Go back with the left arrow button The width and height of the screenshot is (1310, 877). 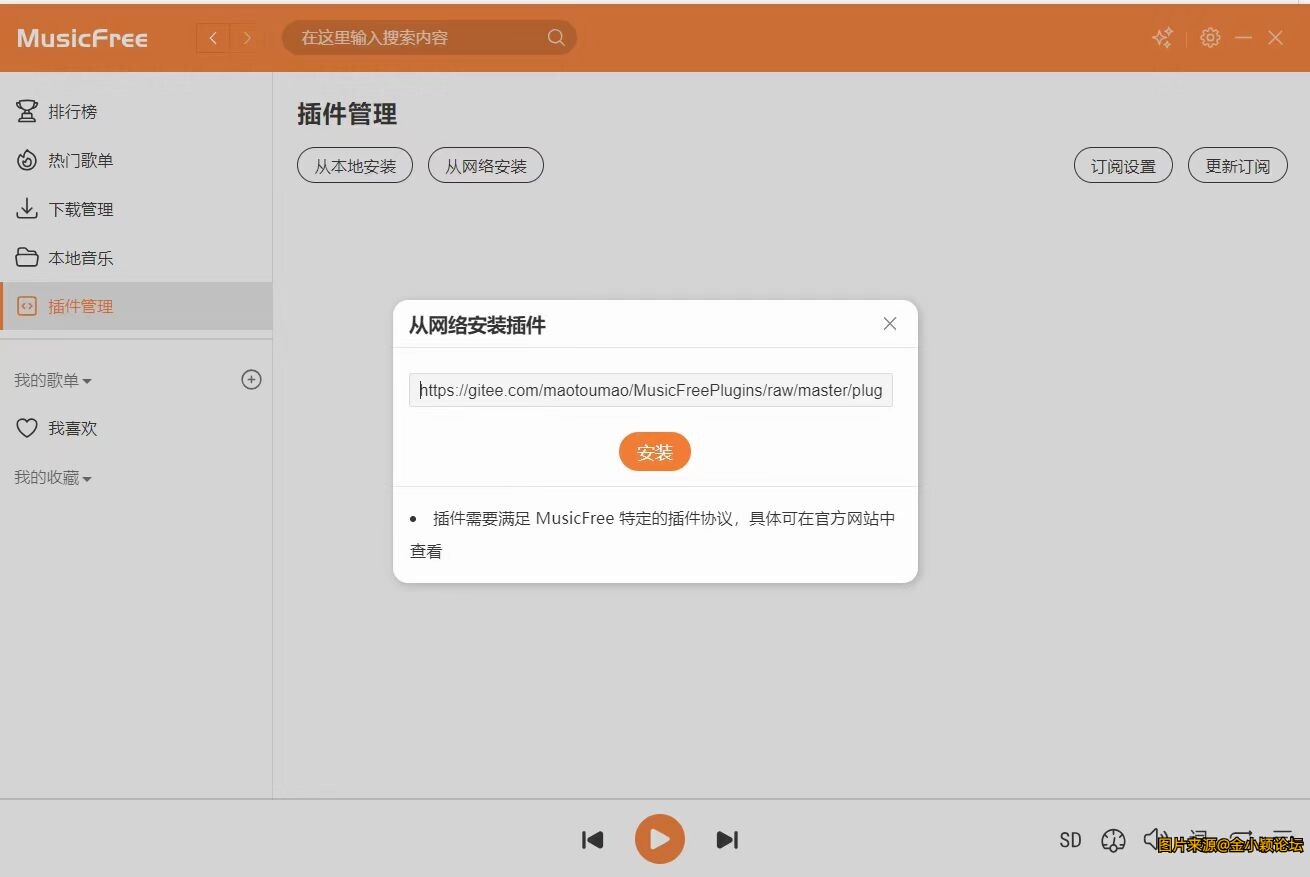[x=213, y=38]
